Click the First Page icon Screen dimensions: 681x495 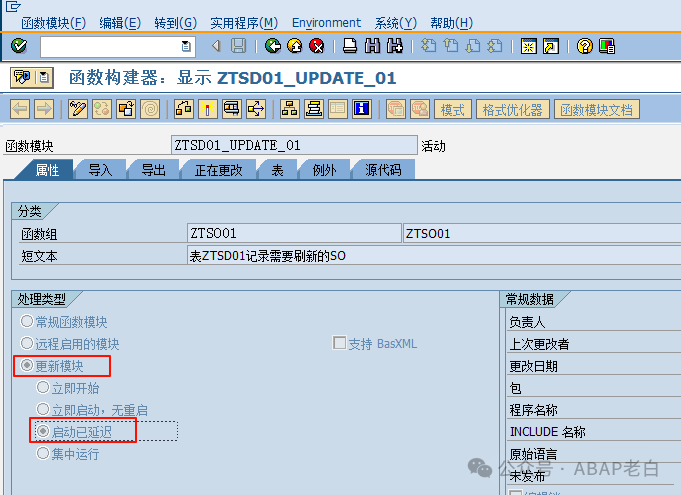(429, 46)
